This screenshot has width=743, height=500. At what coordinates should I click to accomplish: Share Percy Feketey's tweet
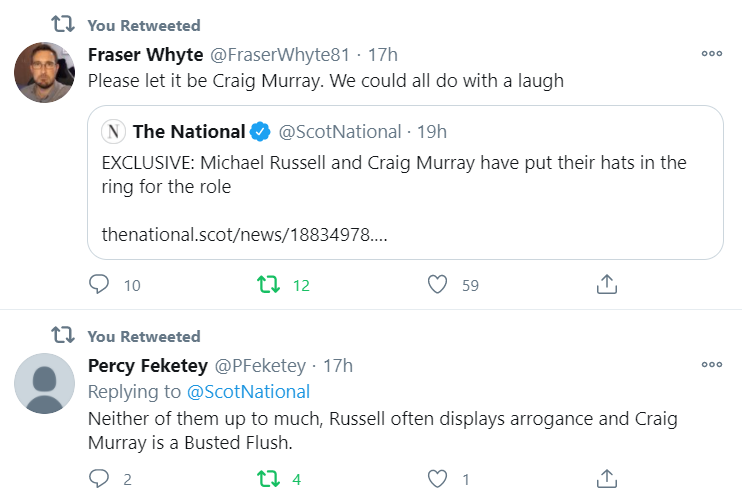click(x=606, y=478)
